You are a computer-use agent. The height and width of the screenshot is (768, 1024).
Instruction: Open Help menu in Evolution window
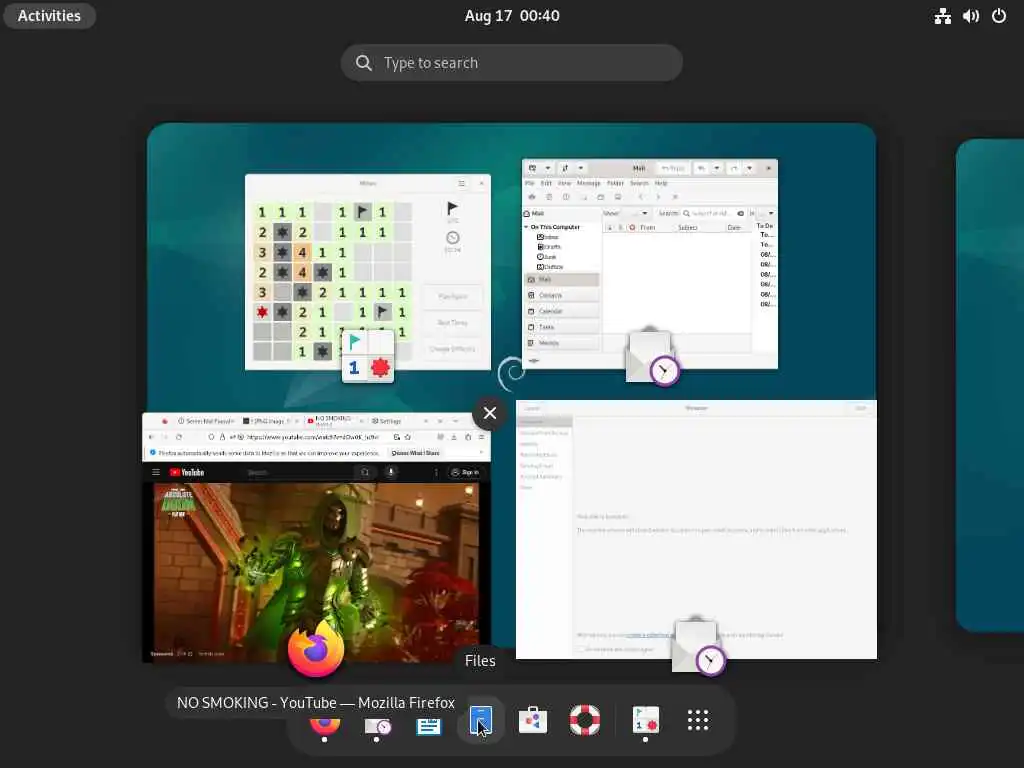[x=661, y=184]
